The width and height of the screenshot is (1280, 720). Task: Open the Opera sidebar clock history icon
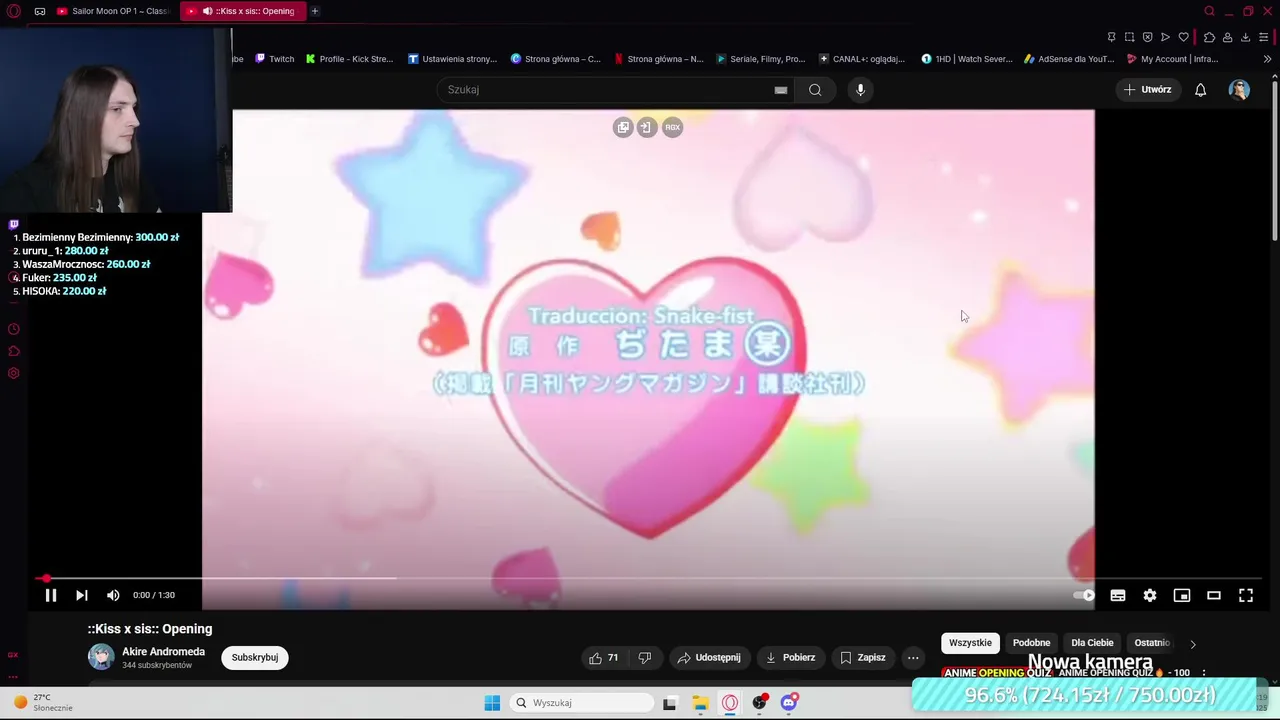(x=14, y=329)
